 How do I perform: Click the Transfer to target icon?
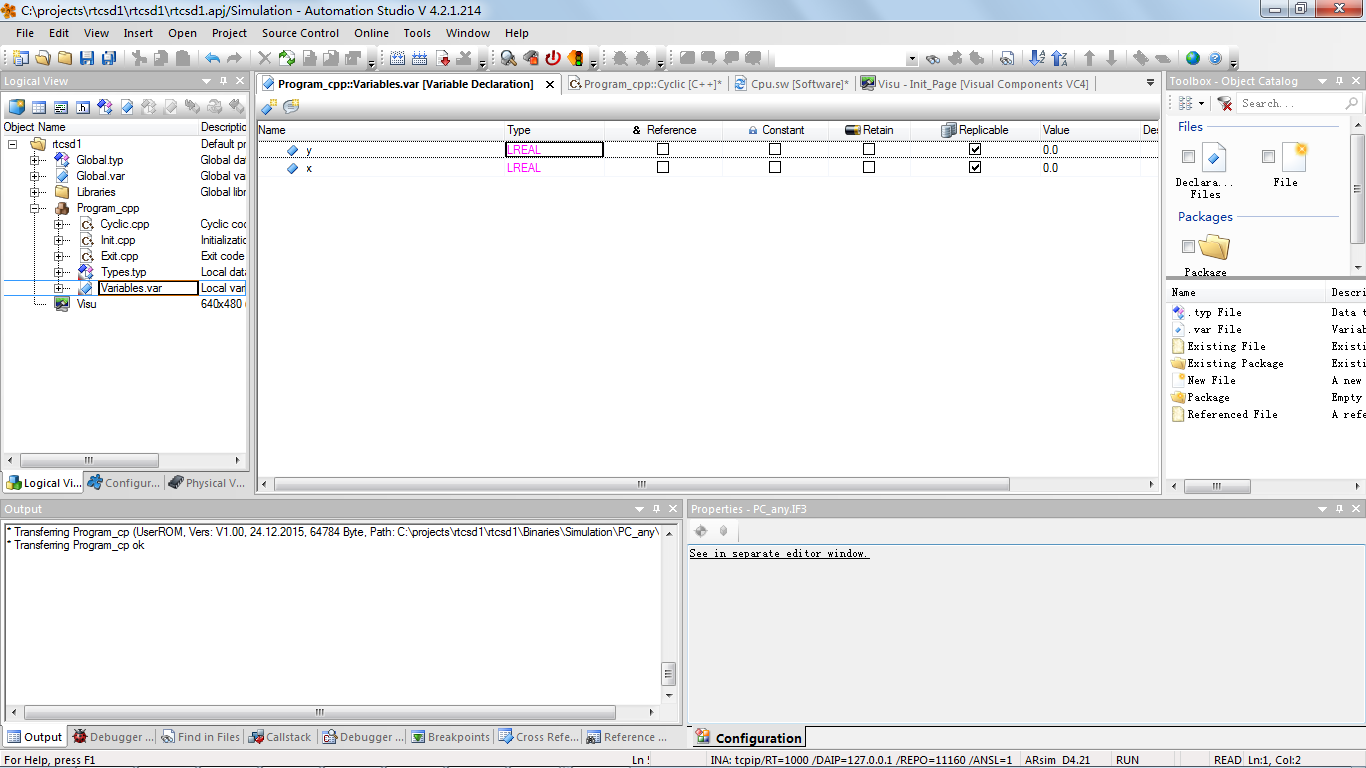pyautogui.click(x=443, y=58)
